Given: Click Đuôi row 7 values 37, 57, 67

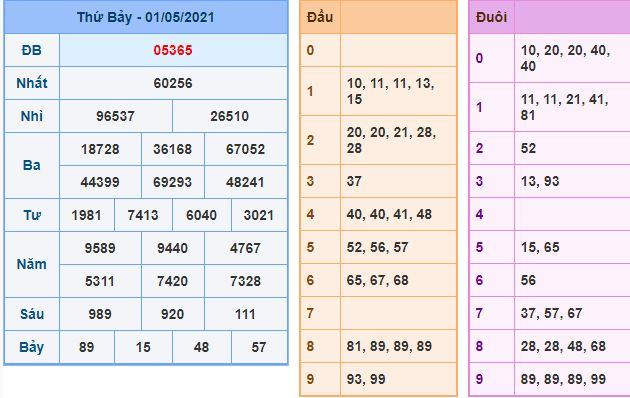Looking at the screenshot, I should (x=551, y=313).
